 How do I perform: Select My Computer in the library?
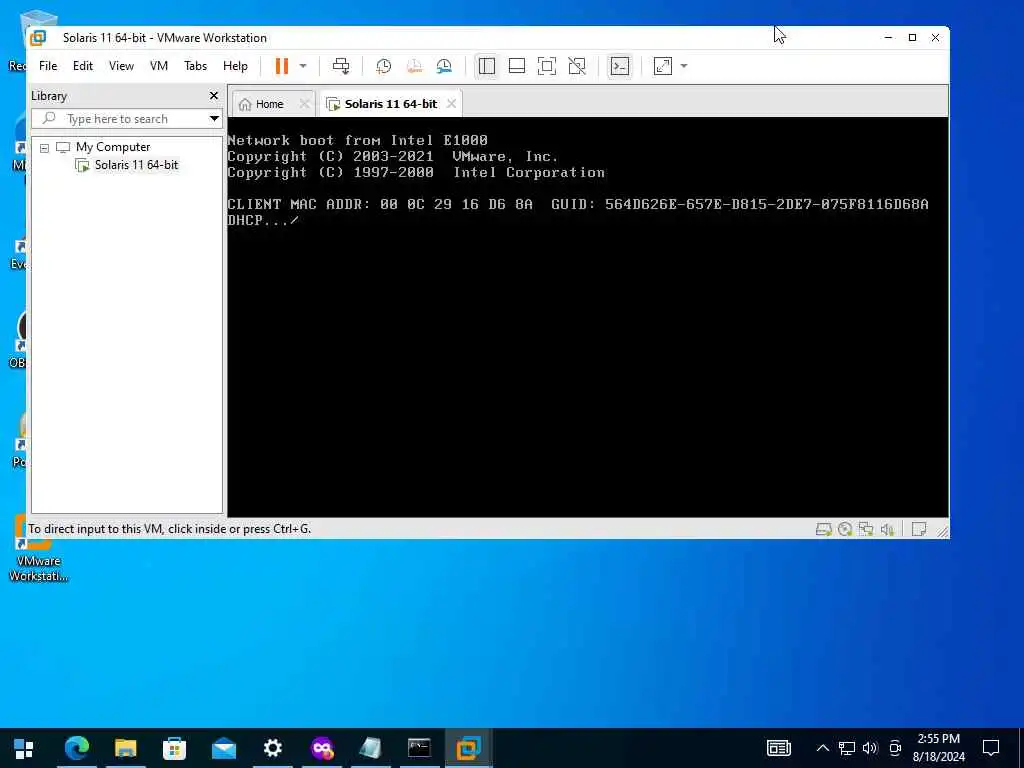click(x=113, y=147)
